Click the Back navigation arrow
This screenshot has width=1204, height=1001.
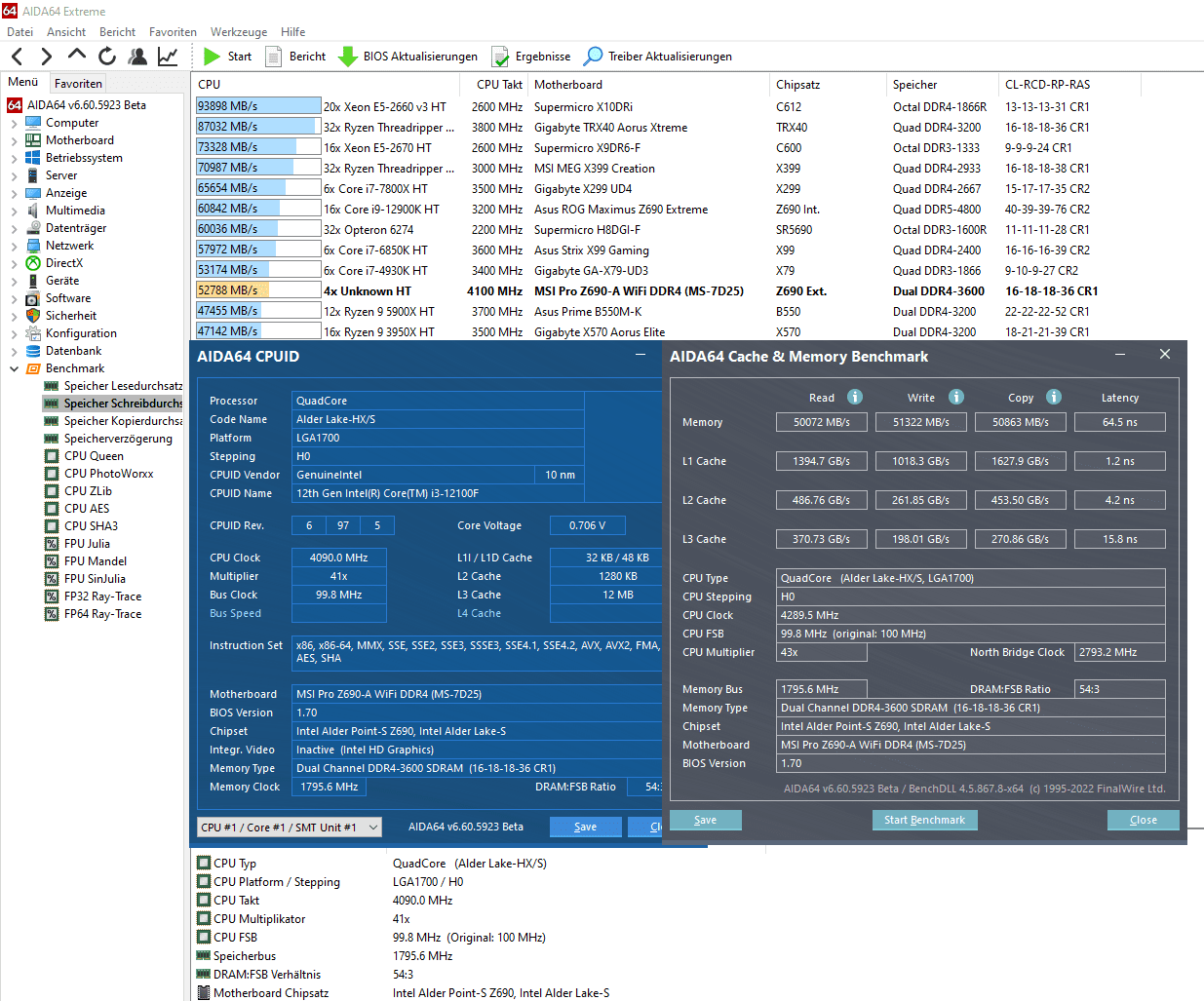click(x=17, y=57)
